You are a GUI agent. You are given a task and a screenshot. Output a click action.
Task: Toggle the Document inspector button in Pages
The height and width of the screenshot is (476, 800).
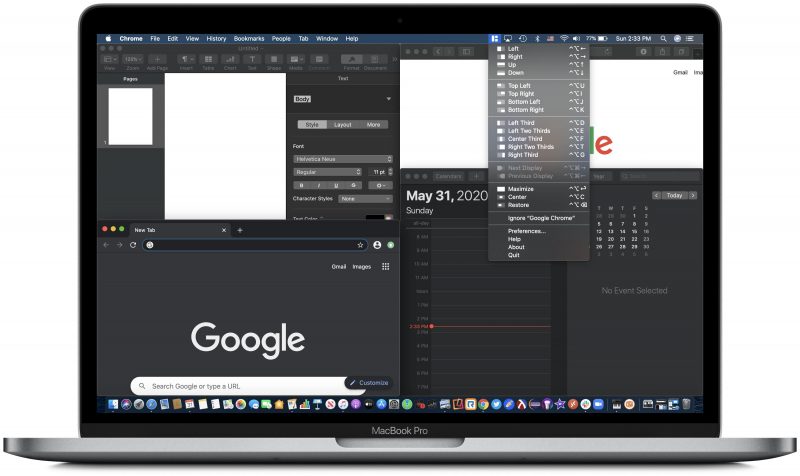(375, 60)
